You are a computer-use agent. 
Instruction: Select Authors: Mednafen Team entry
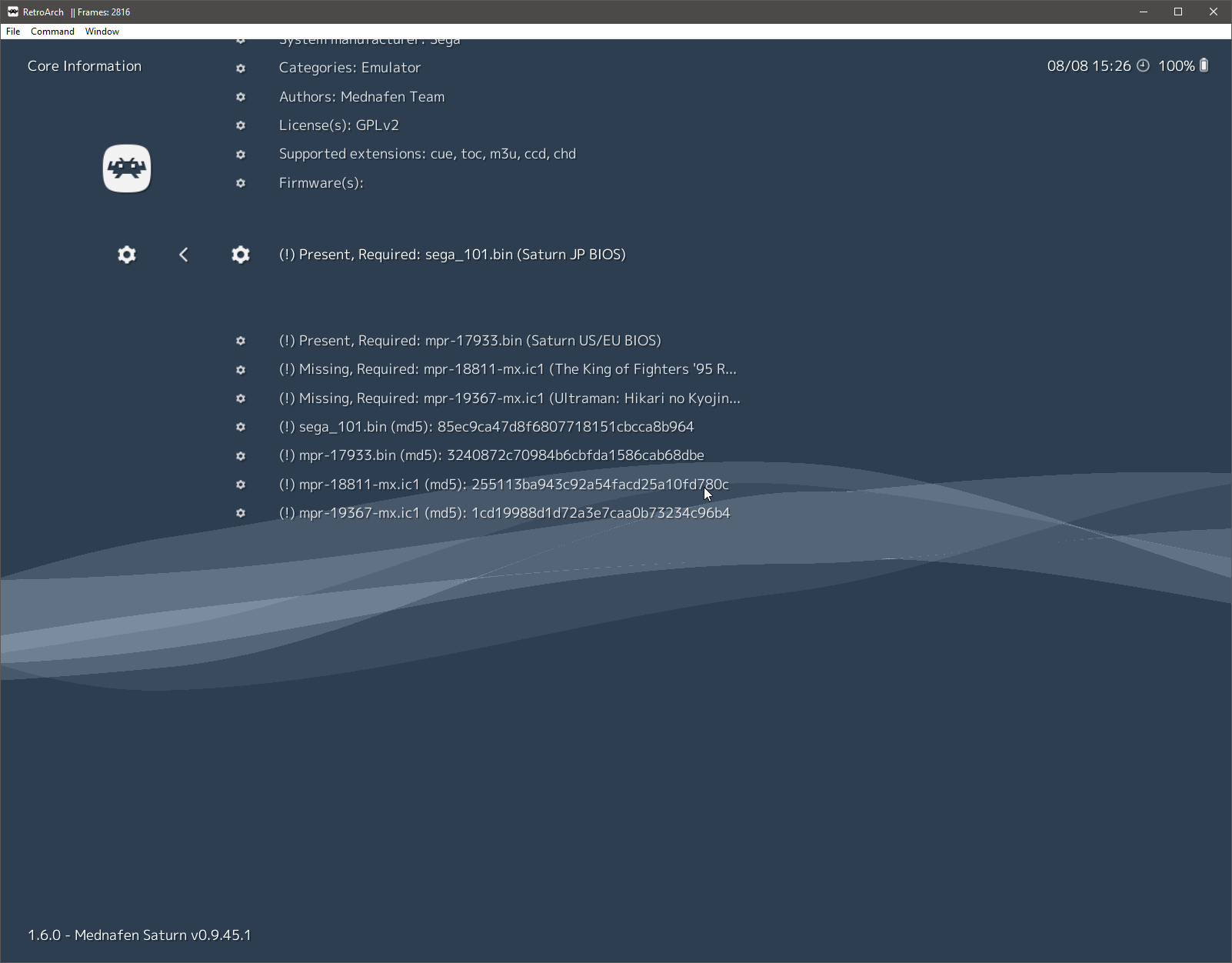[361, 97]
